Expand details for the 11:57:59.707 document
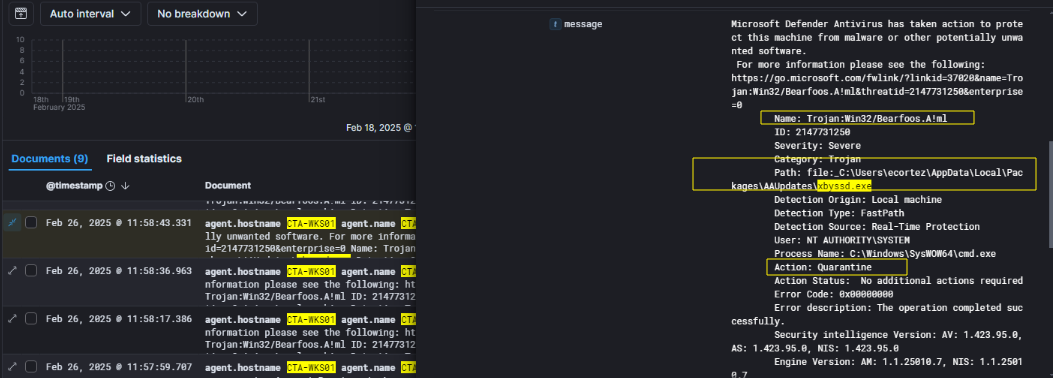This screenshot has width=1053, height=378. point(12,367)
